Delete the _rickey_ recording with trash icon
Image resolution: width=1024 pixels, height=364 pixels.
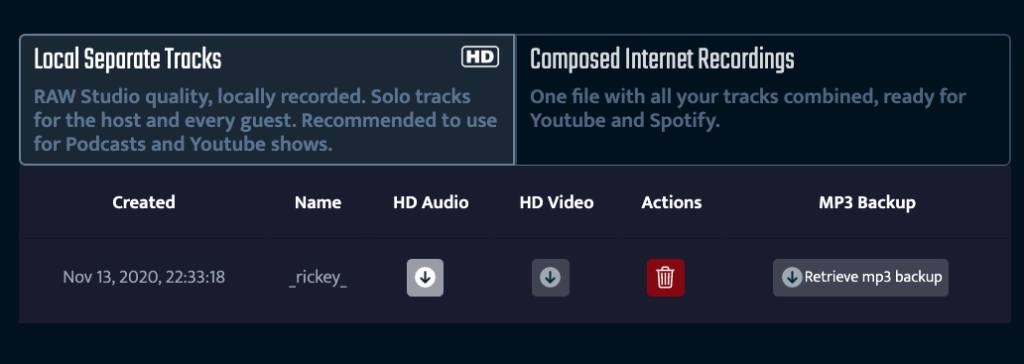point(665,278)
